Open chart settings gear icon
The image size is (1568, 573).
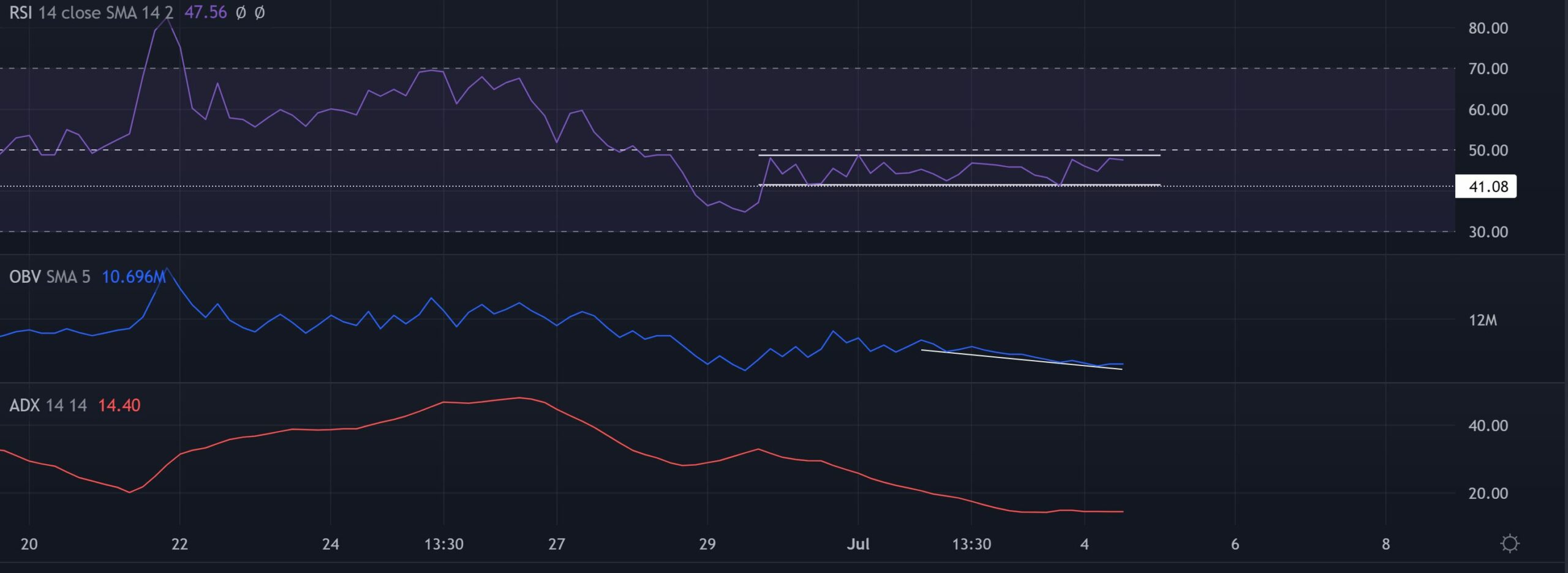click(1509, 544)
